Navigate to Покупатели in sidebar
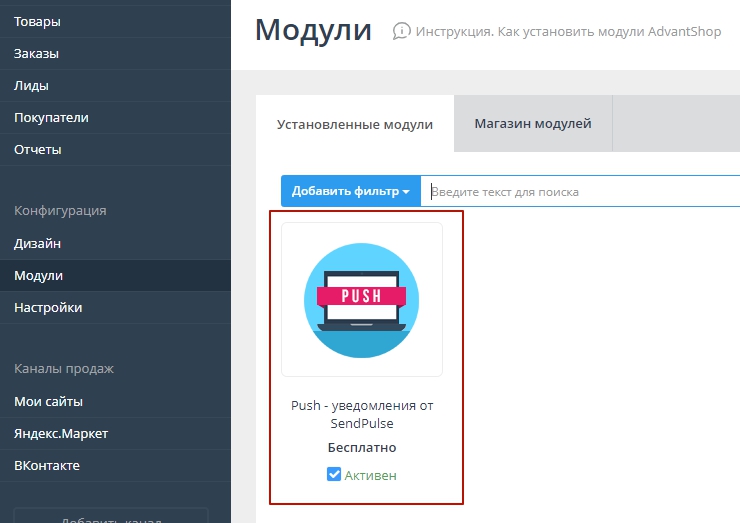740x523 pixels. coord(51,117)
